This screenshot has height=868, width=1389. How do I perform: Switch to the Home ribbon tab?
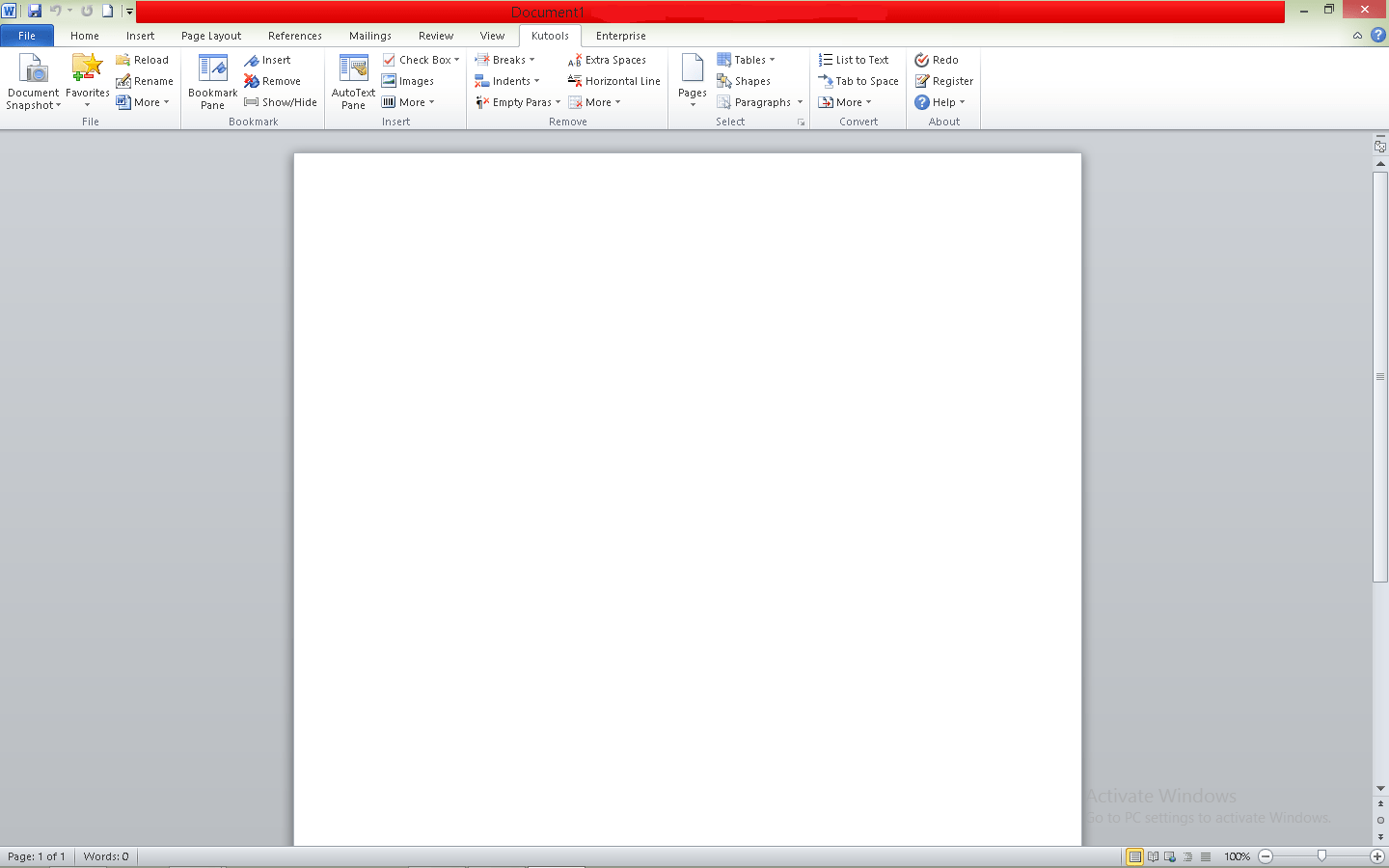85,36
